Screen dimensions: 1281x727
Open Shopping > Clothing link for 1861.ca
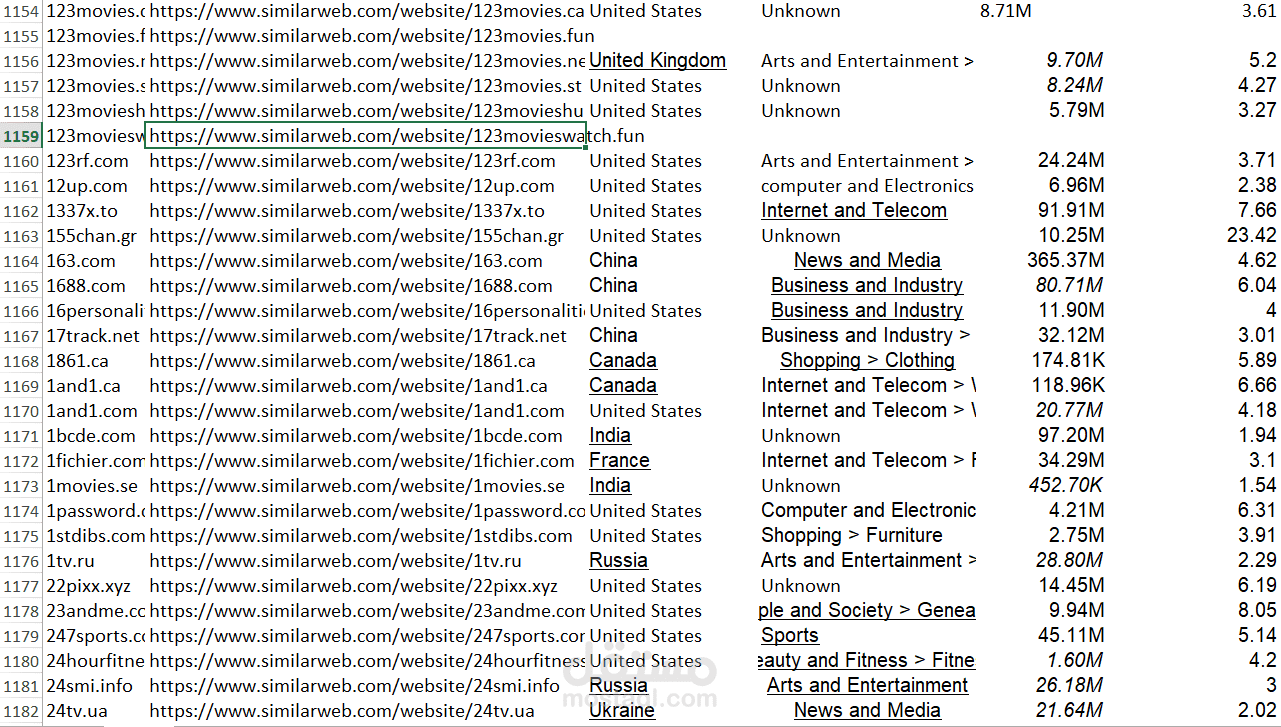[x=867, y=361]
